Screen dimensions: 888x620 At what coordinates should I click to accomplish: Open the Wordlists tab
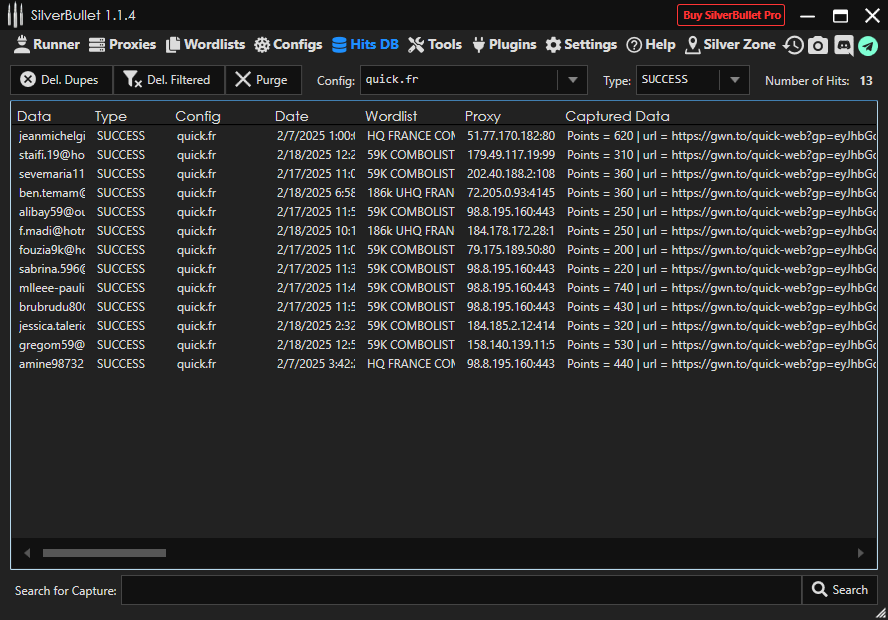[205, 45]
